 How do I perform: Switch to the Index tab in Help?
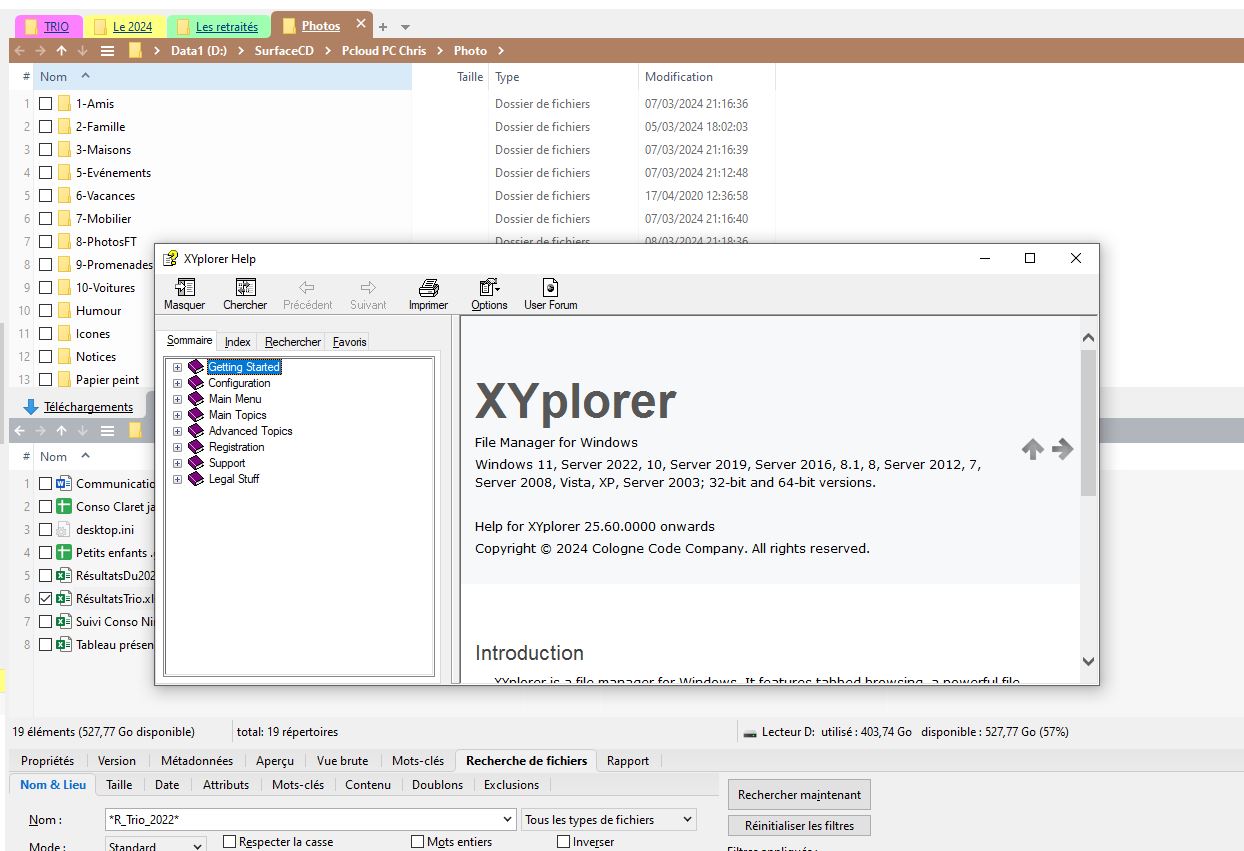pos(237,342)
